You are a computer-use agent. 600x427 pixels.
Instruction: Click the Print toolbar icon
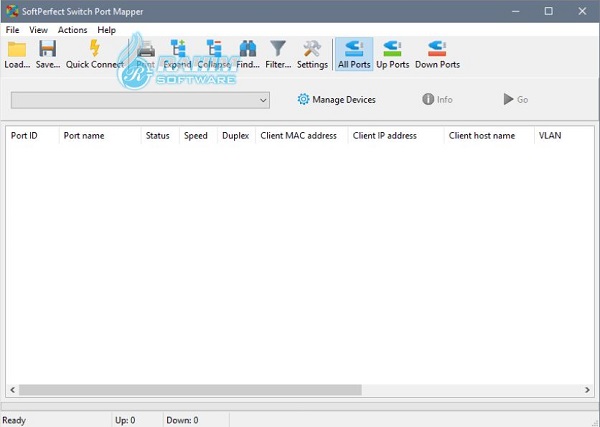(146, 49)
